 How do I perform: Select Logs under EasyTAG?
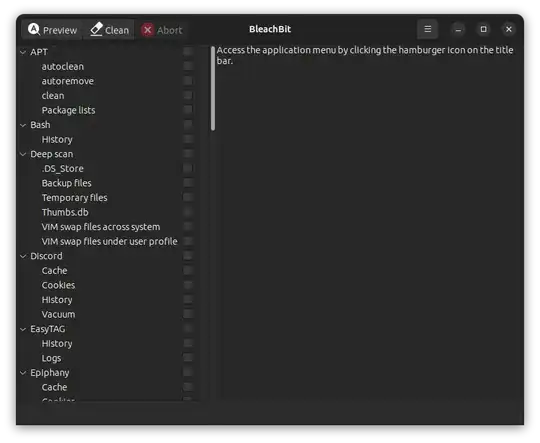point(51,358)
